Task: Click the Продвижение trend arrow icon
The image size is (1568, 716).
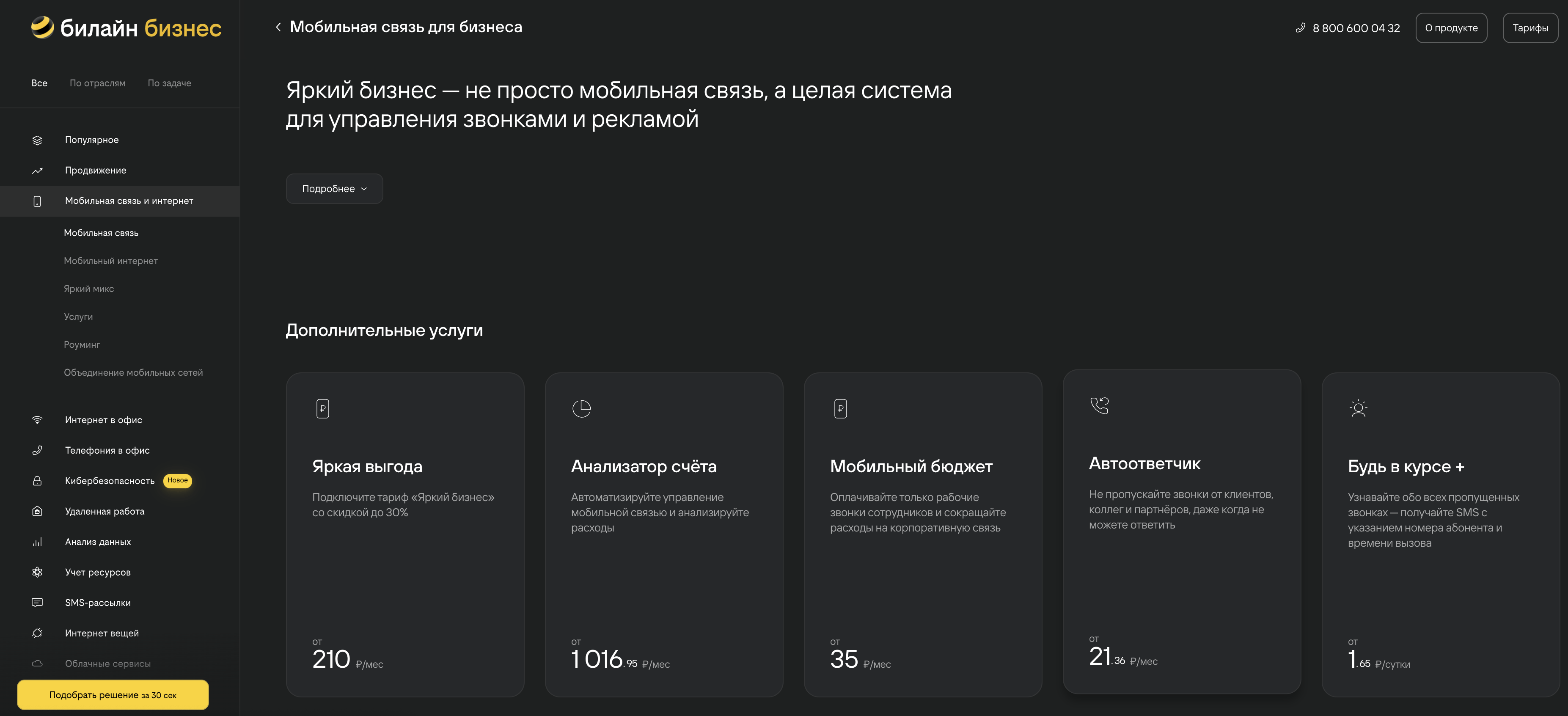Action: point(37,171)
